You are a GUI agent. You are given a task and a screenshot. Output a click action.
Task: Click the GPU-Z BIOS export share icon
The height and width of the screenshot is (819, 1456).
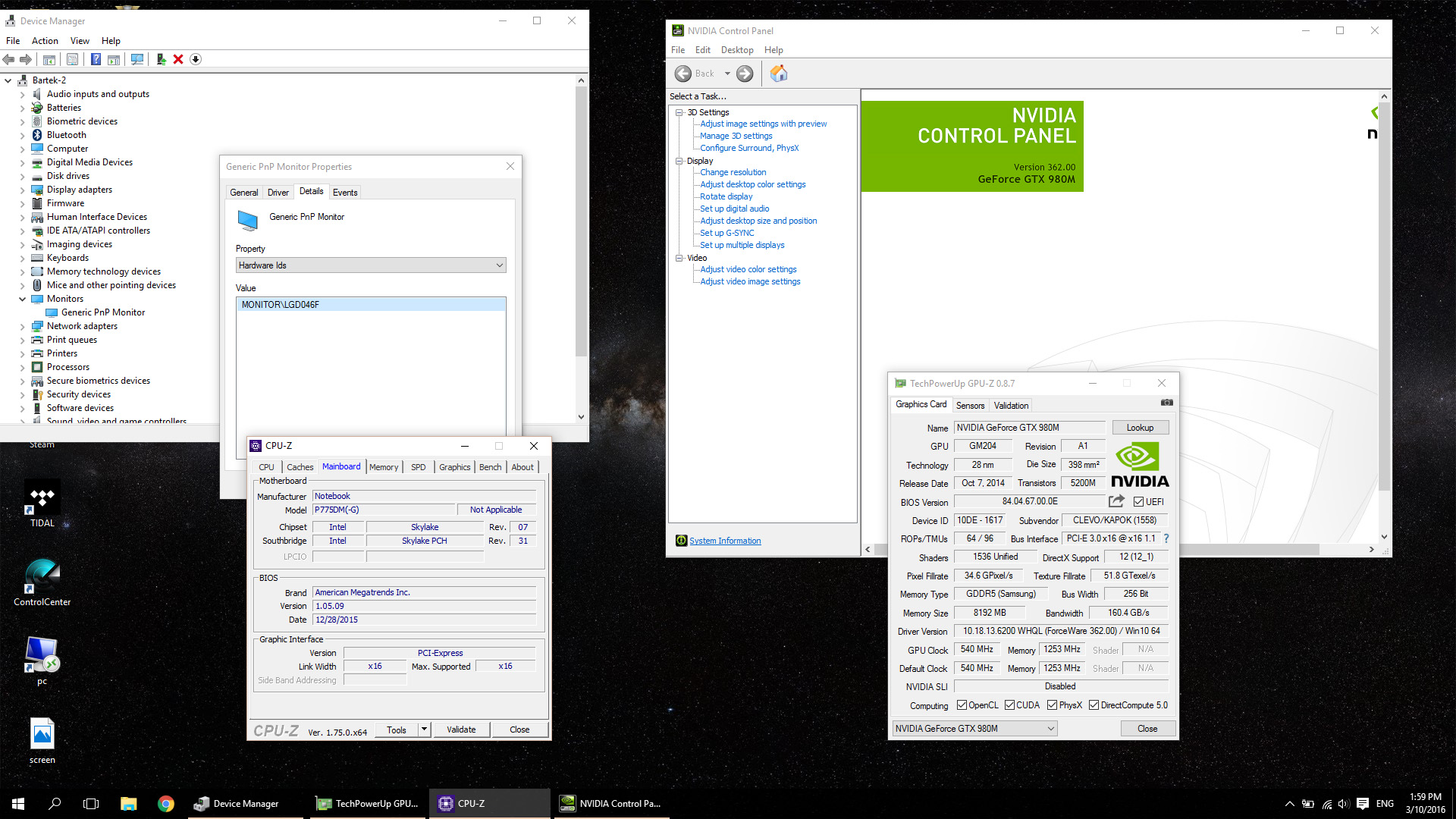(x=1116, y=501)
